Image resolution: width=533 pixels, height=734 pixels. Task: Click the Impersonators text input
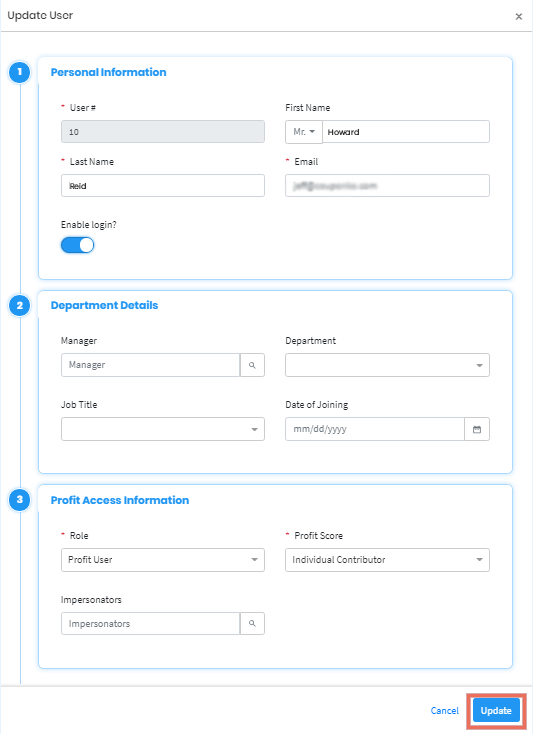point(151,624)
